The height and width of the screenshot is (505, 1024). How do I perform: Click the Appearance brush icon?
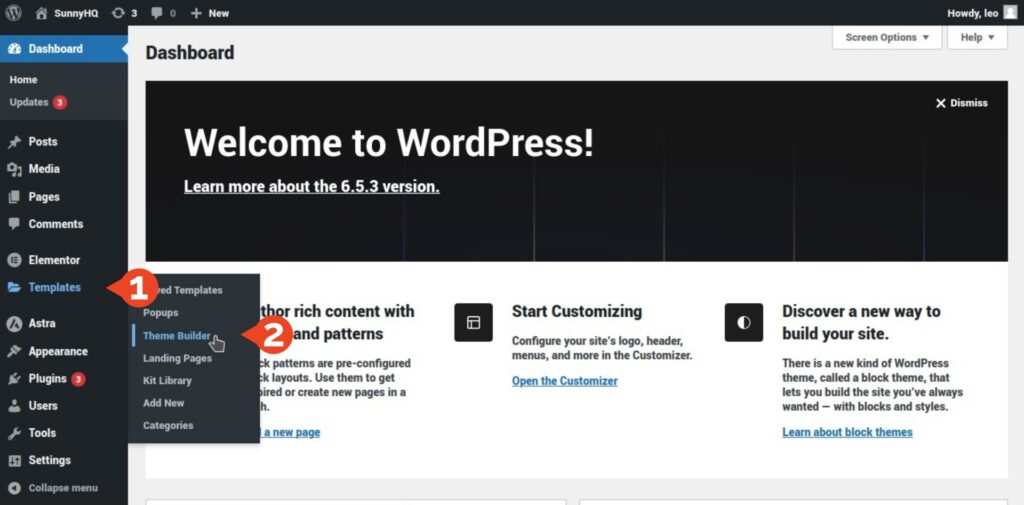pyautogui.click(x=14, y=351)
